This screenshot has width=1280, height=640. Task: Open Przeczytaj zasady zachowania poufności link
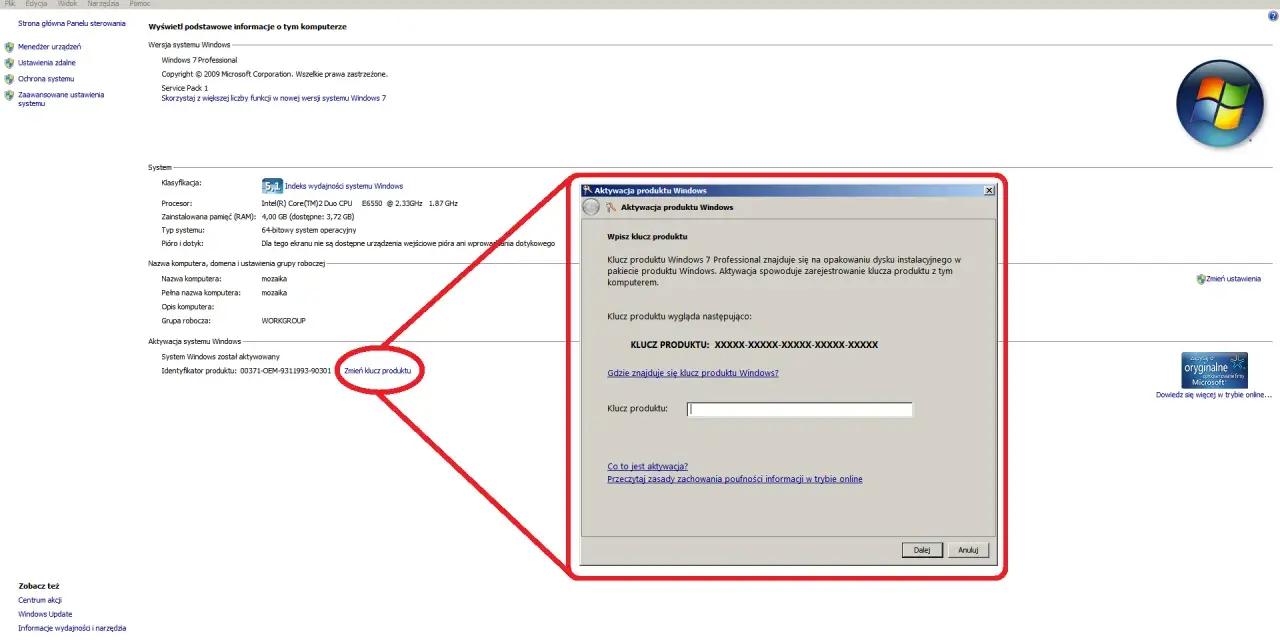pyautogui.click(x=735, y=479)
